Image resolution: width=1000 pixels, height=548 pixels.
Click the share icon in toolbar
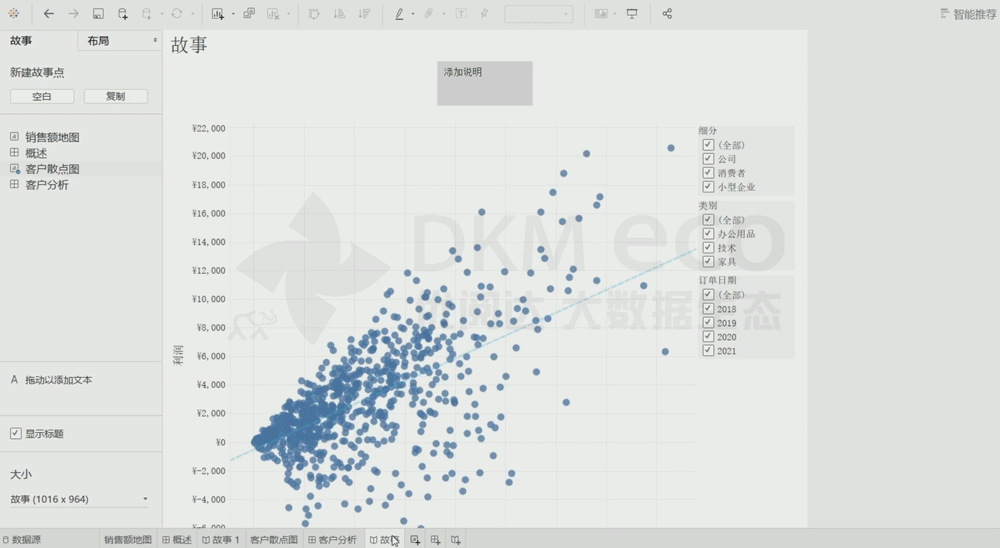tap(667, 14)
